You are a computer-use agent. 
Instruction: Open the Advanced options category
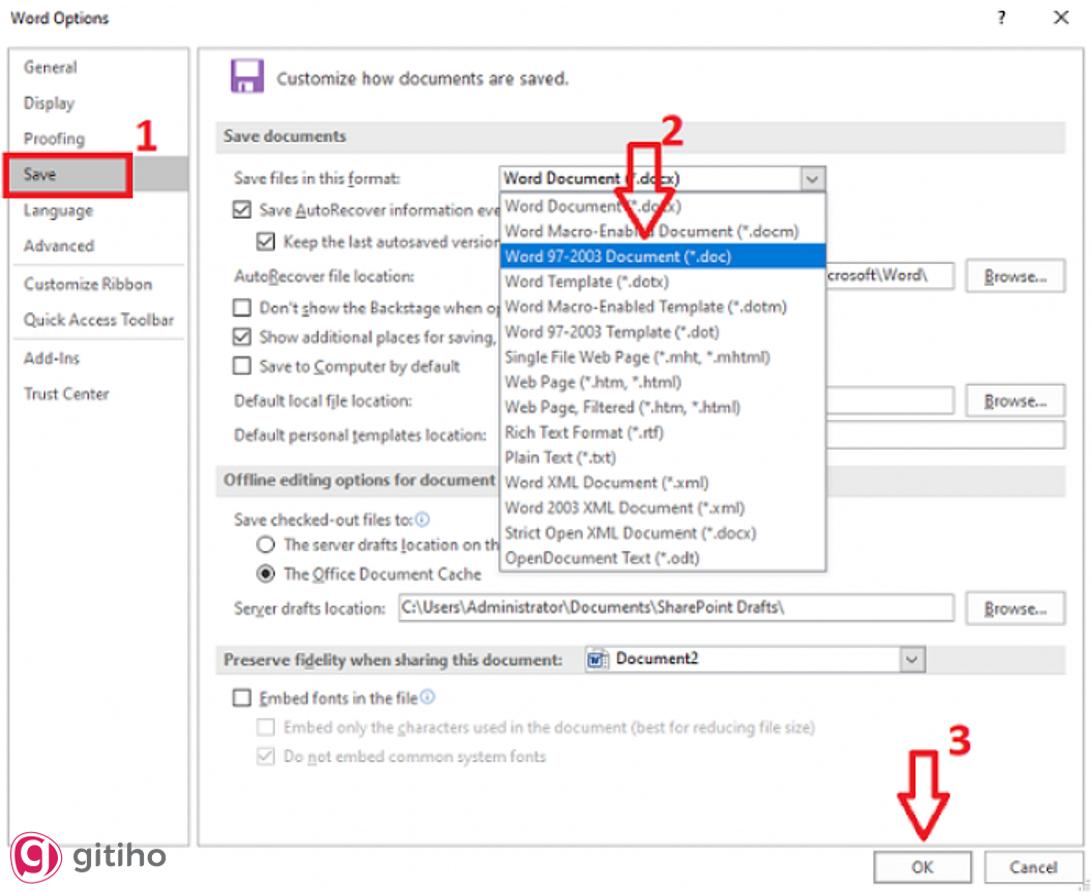click(98, 245)
